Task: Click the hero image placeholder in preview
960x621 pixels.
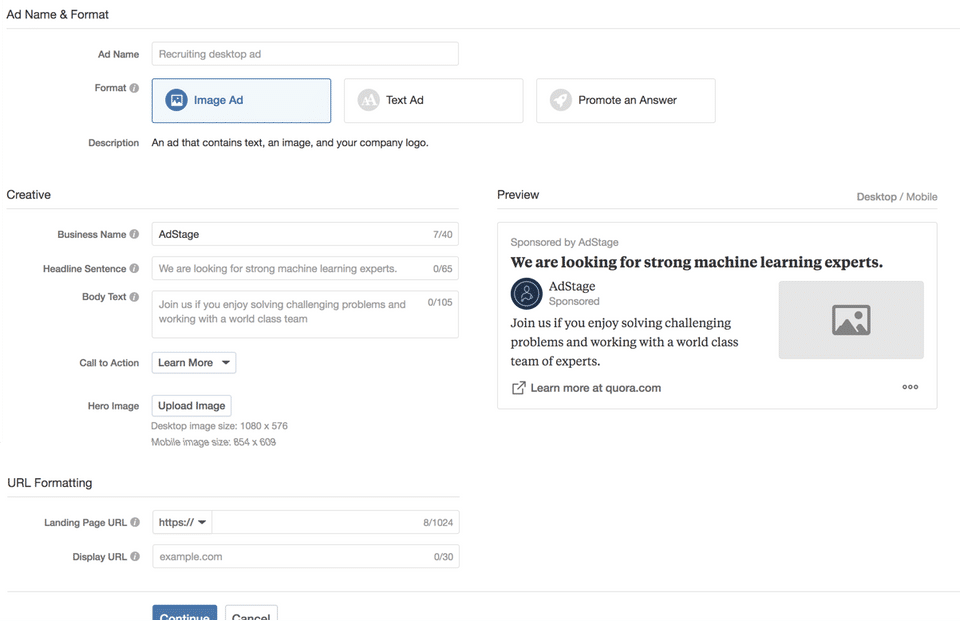Action: point(851,320)
